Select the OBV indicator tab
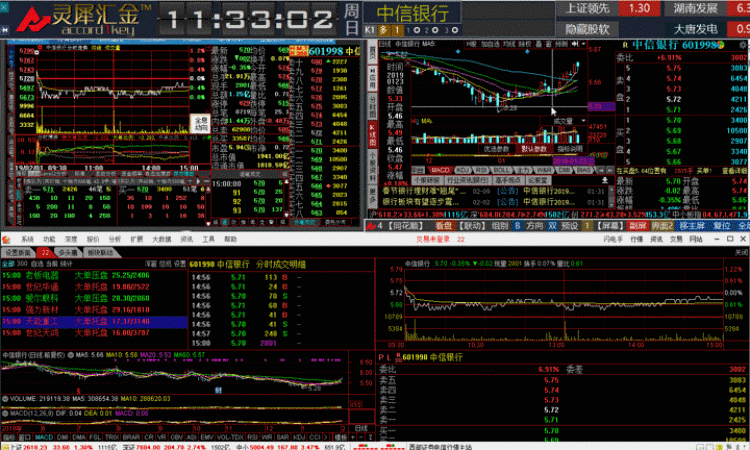This screenshot has width=750, height=450. pos(176,437)
